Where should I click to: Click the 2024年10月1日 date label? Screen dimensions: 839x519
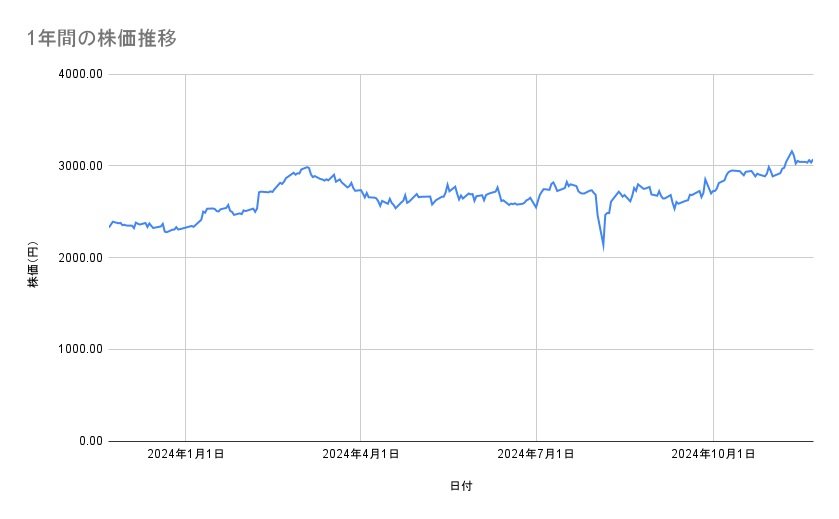point(713,455)
